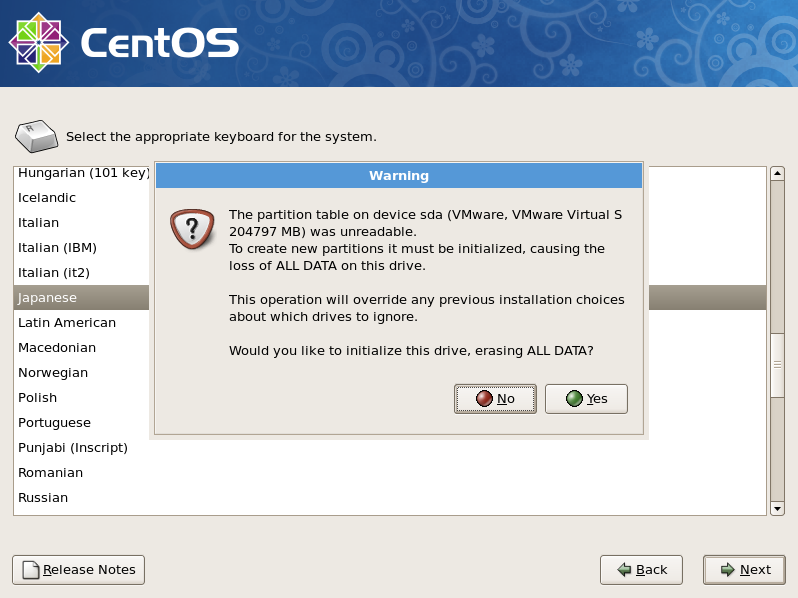
Task: Select Punjabi (Inscript) keyboard layout
Action: pos(390,447)
